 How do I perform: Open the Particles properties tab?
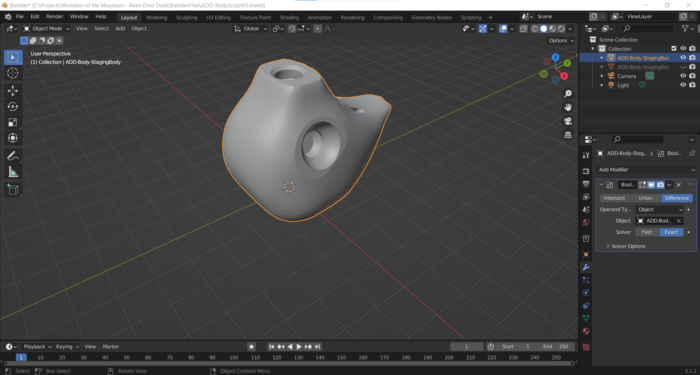pyautogui.click(x=586, y=280)
